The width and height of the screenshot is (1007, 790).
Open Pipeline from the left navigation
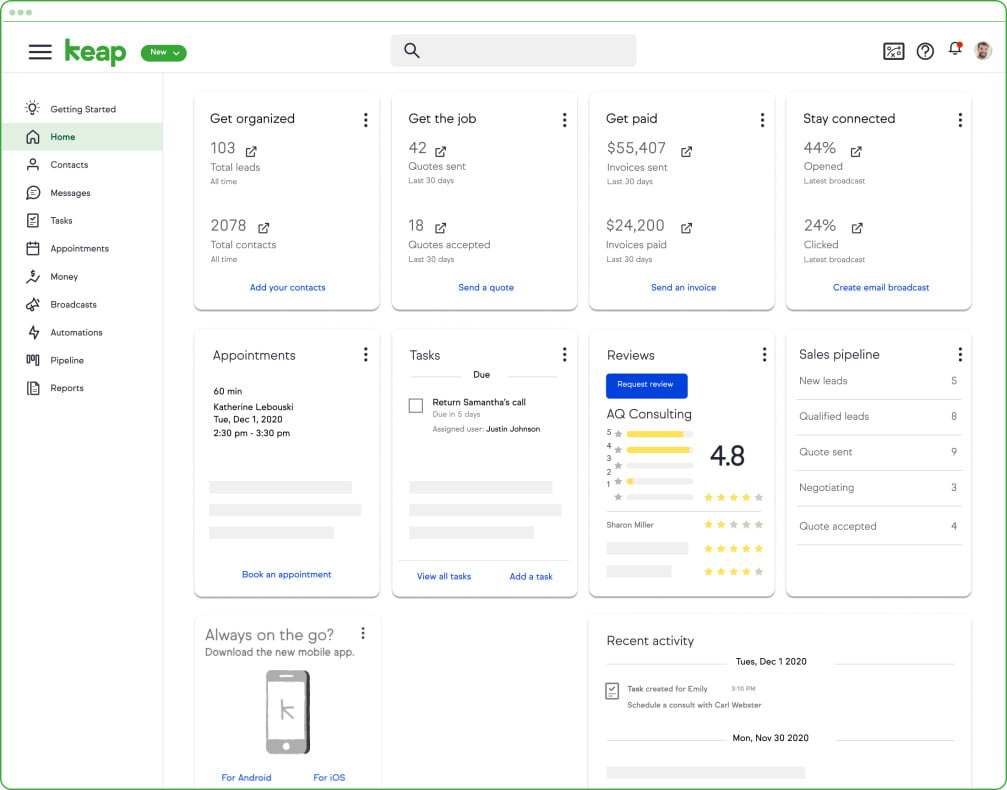coord(67,360)
